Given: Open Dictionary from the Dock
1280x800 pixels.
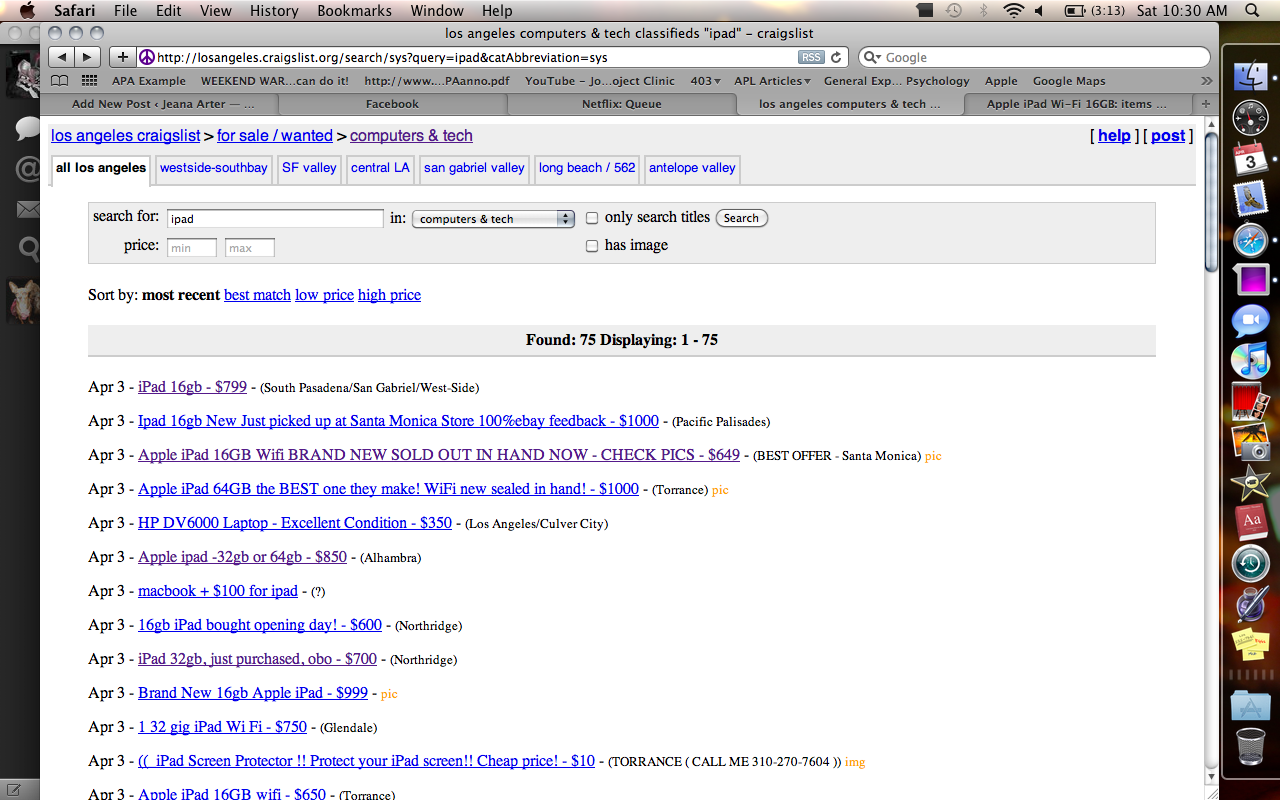Looking at the screenshot, I should pos(1250,523).
